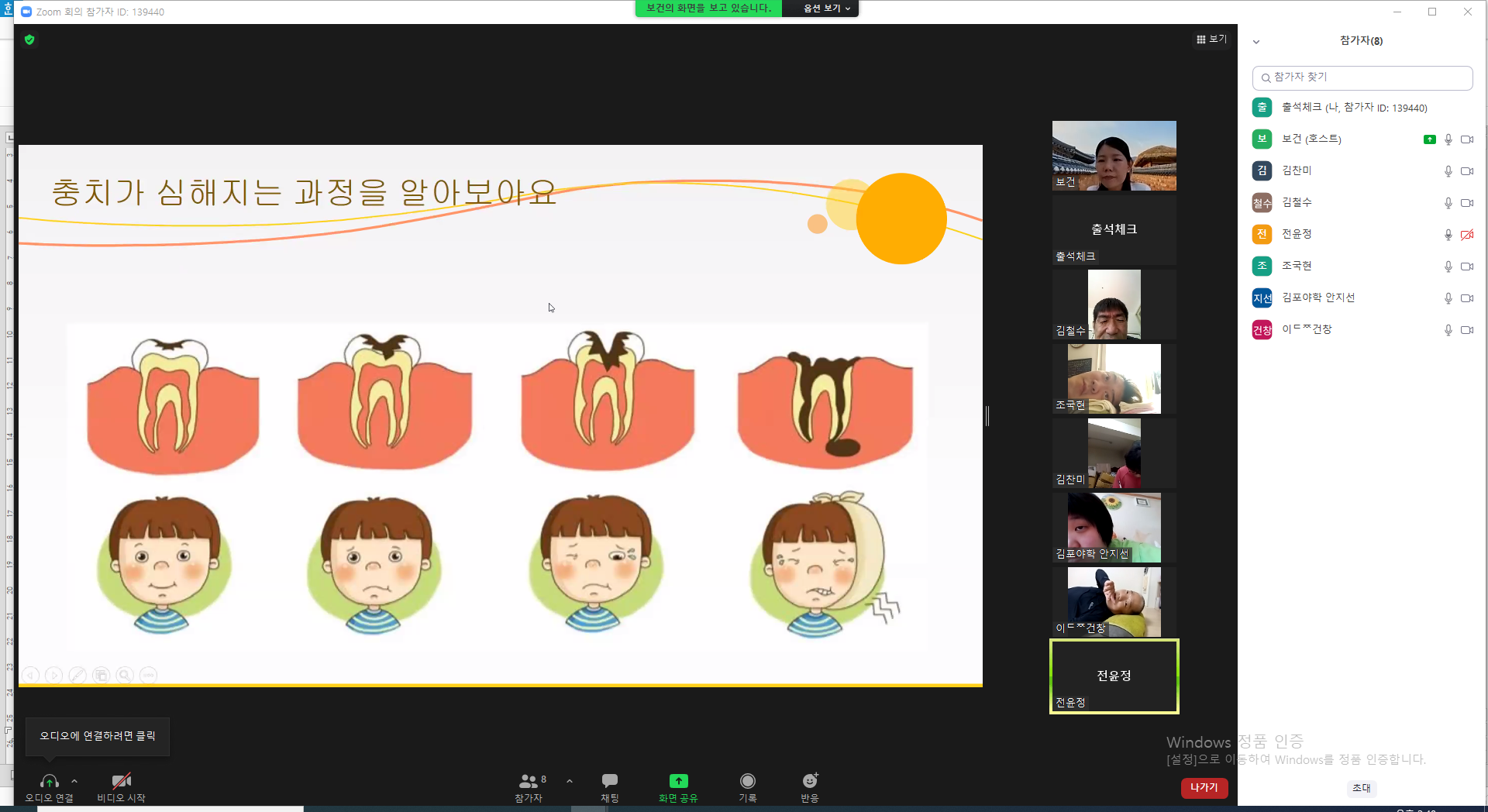This screenshot has height=812, width=1488.
Task: Click previous slide arrow on presentation
Action: (31, 676)
